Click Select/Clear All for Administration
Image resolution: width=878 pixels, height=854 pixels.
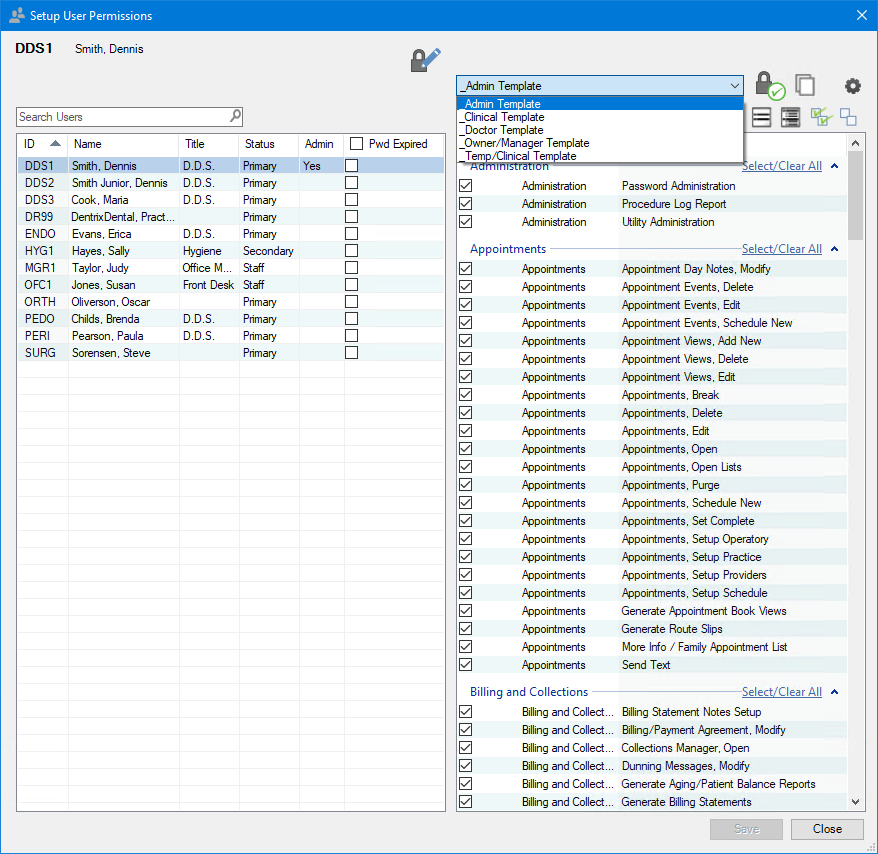(x=782, y=165)
